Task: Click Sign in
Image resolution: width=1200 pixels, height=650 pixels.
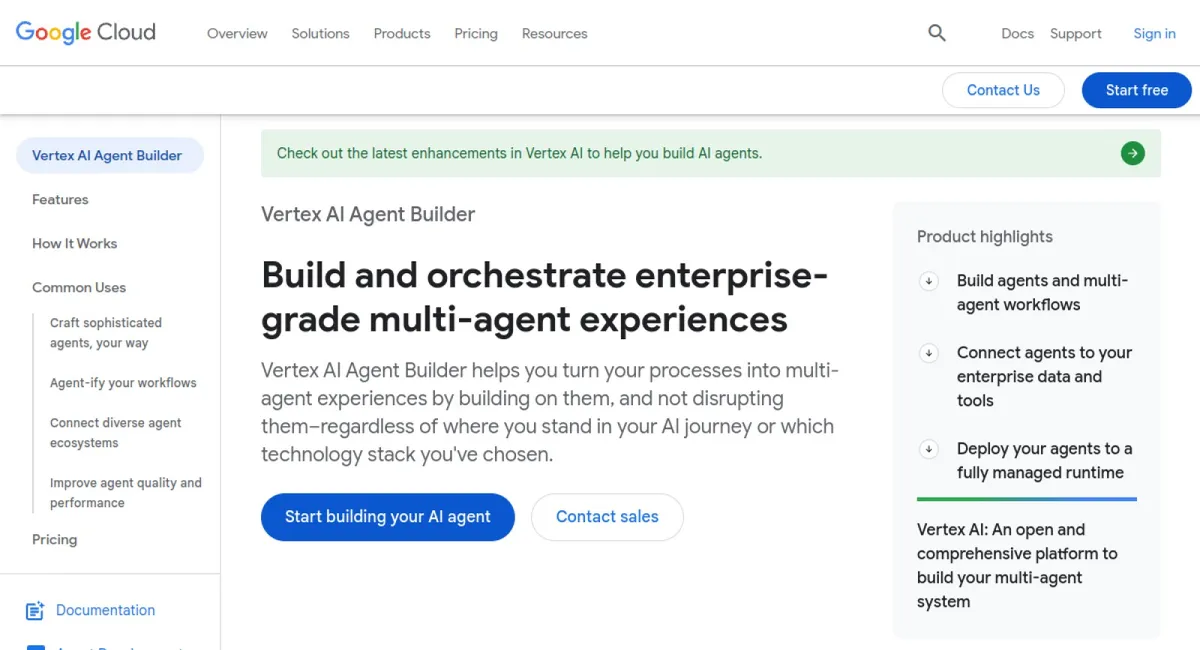Action: tap(1154, 33)
